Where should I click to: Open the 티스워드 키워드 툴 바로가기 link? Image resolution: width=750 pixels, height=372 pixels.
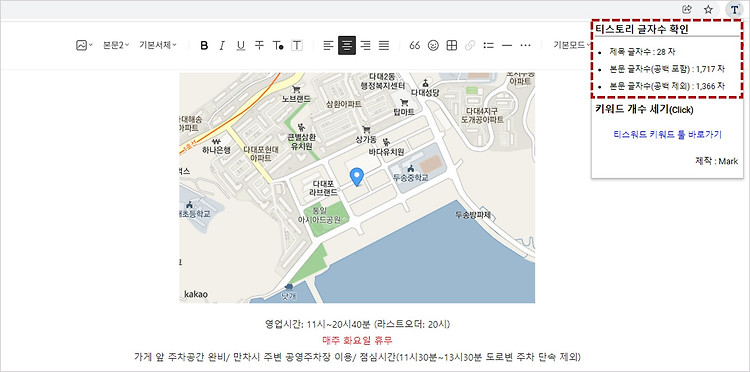[x=667, y=134]
